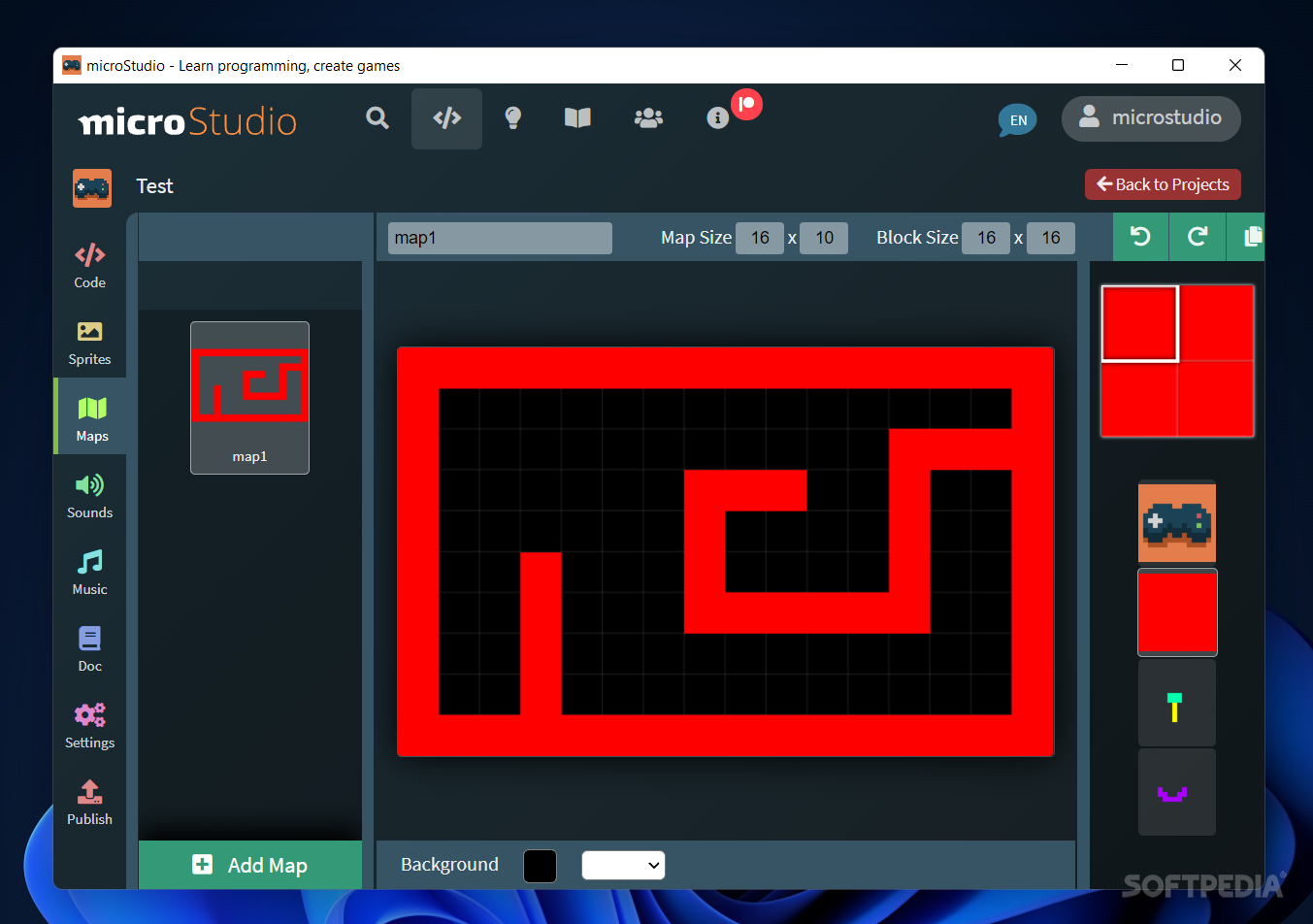The width and height of the screenshot is (1313, 924).
Task: Click the Background label text
Action: coord(449,865)
